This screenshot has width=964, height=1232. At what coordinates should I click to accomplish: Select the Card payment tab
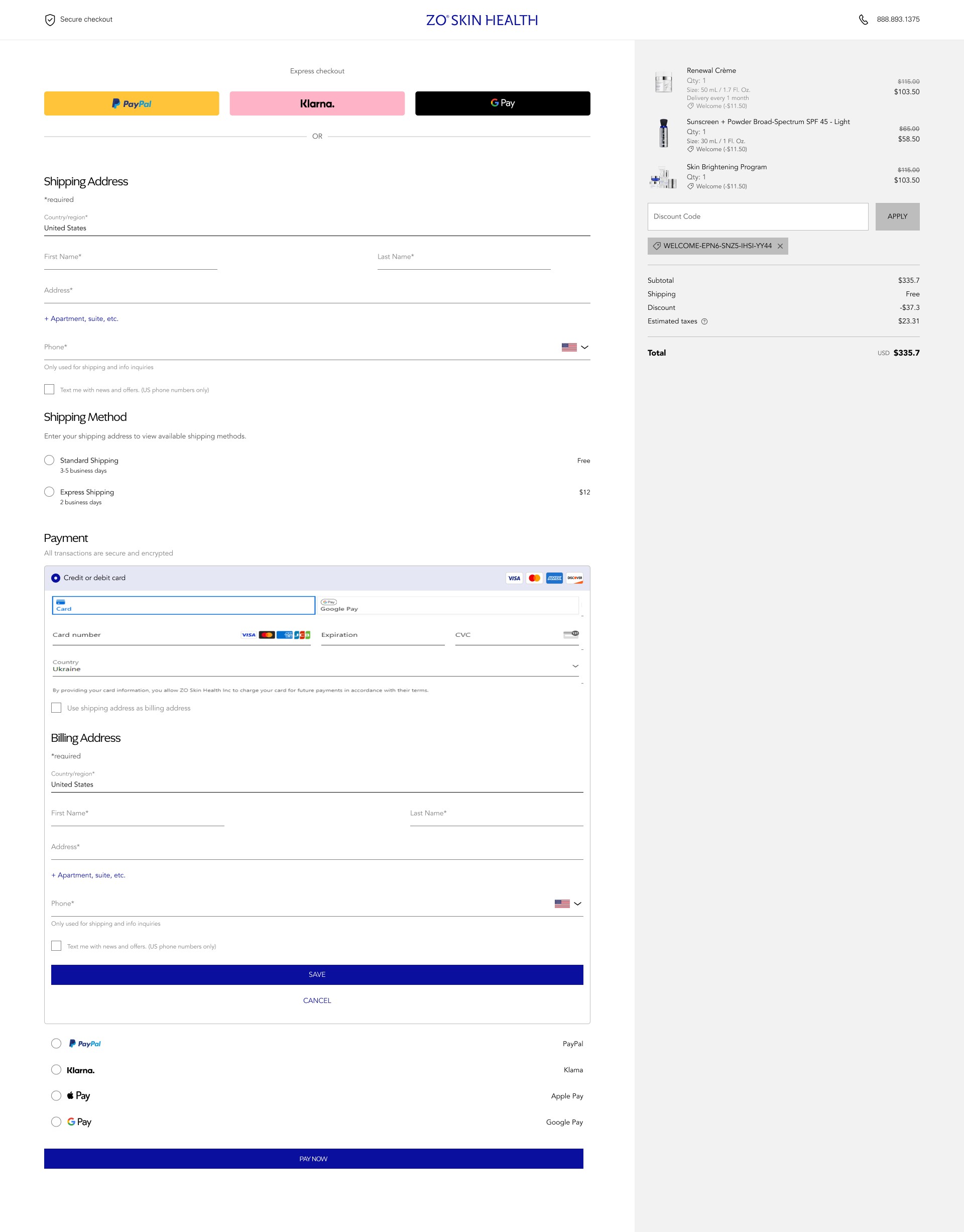tap(183, 605)
